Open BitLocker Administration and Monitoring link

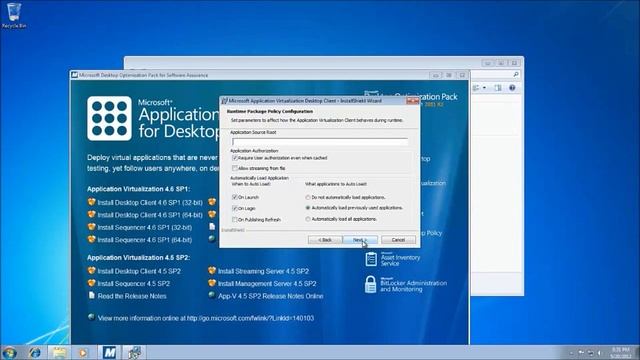(x=413, y=286)
